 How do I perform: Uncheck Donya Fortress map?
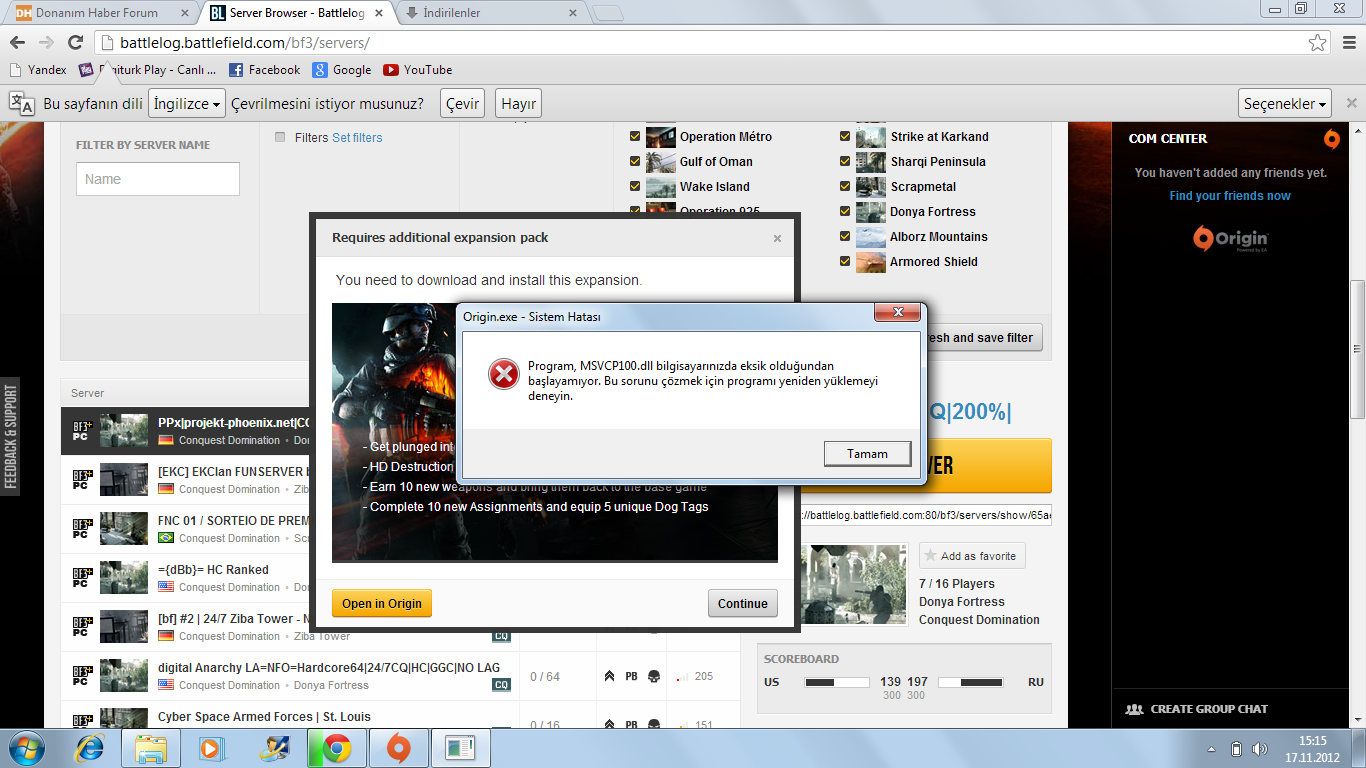(x=846, y=211)
